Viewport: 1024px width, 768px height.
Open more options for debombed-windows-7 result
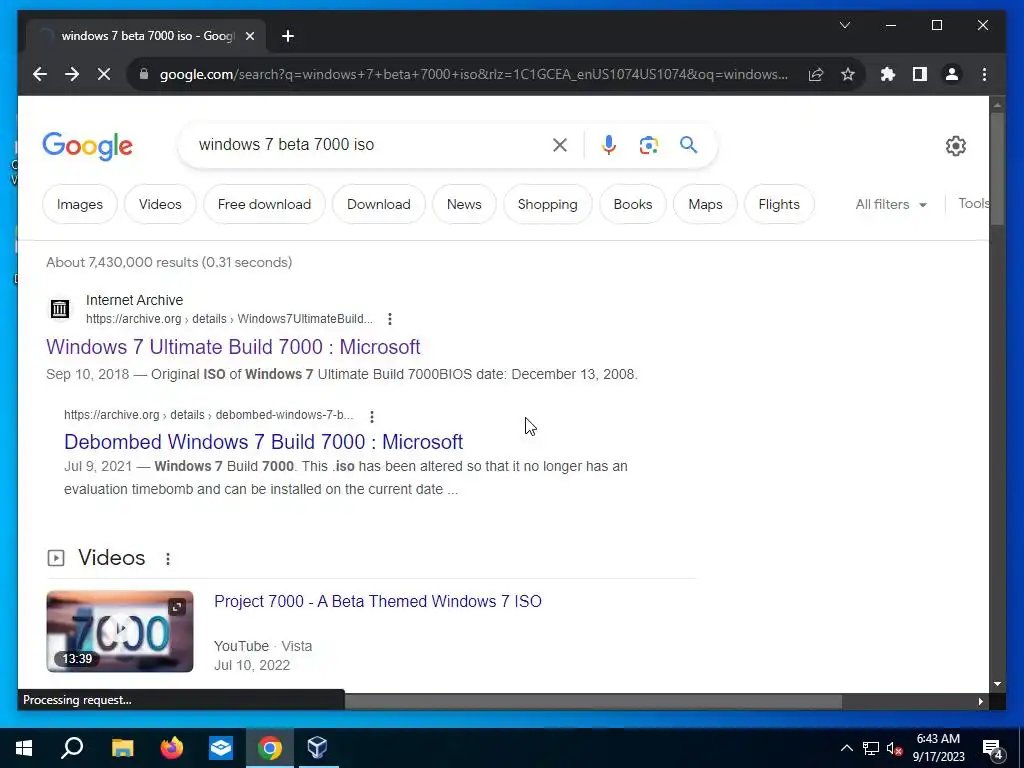point(372,416)
